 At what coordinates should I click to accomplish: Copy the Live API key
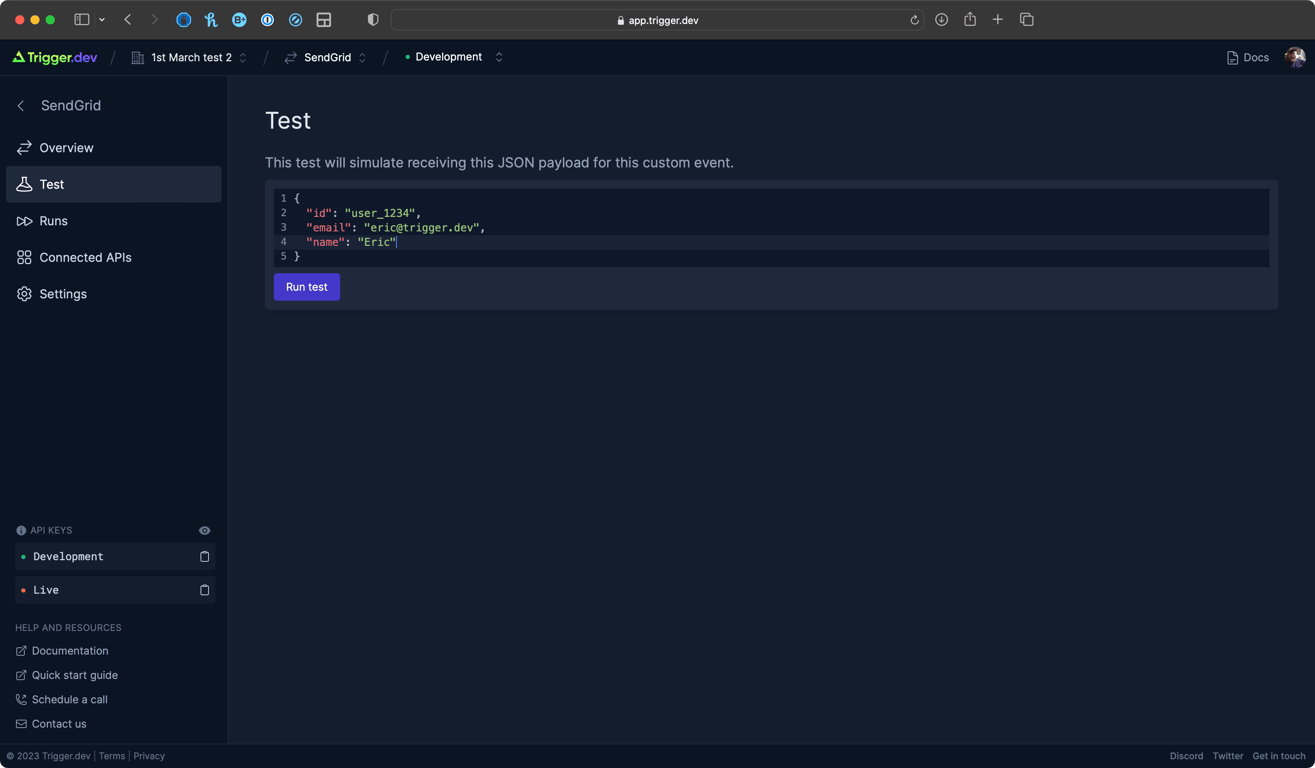pos(204,590)
